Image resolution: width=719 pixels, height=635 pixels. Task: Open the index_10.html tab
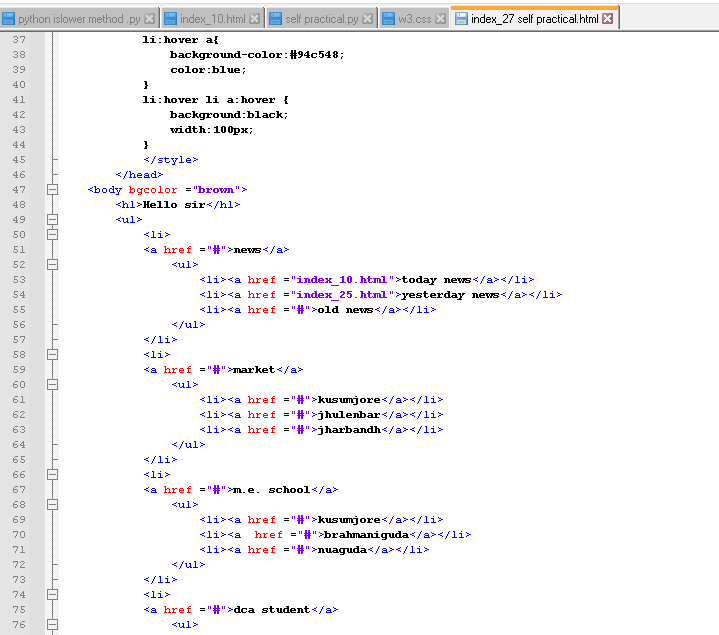click(213, 19)
